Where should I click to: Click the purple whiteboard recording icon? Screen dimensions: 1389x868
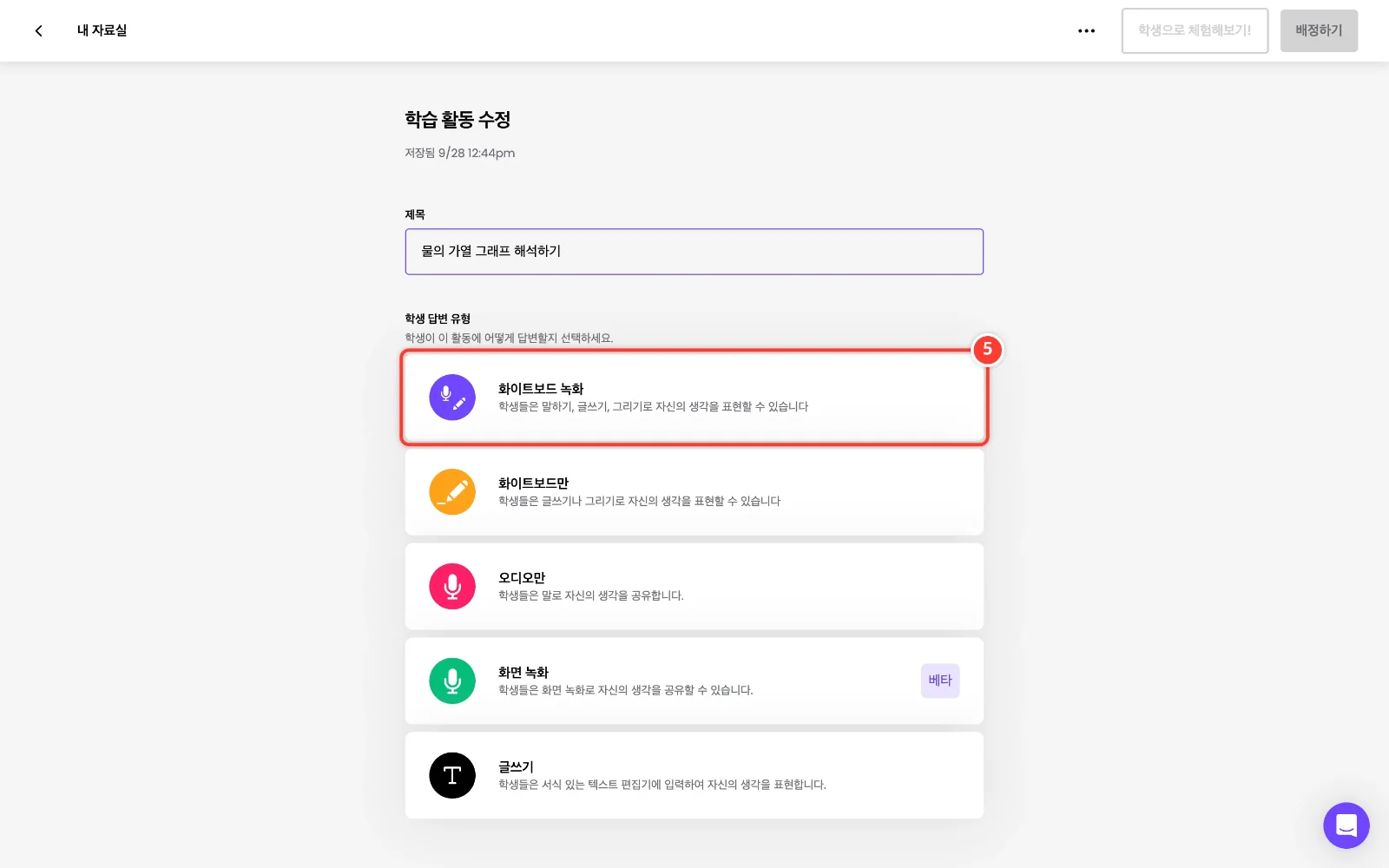452,398
